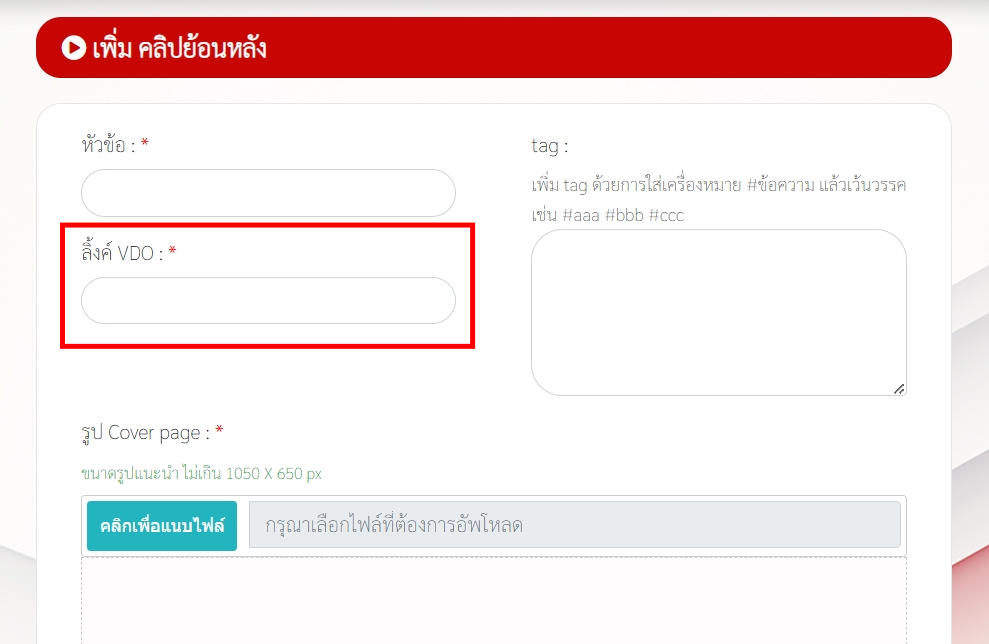The height and width of the screenshot is (644, 989).
Task: Click the empty right side of the red header bar
Action: point(700,48)
